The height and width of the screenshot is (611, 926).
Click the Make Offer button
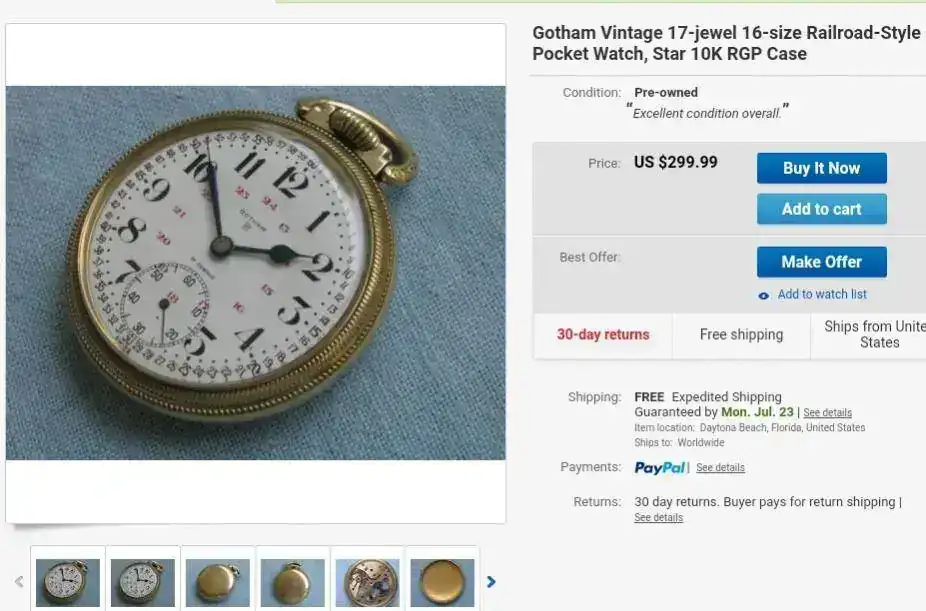(x=821, y=262)
